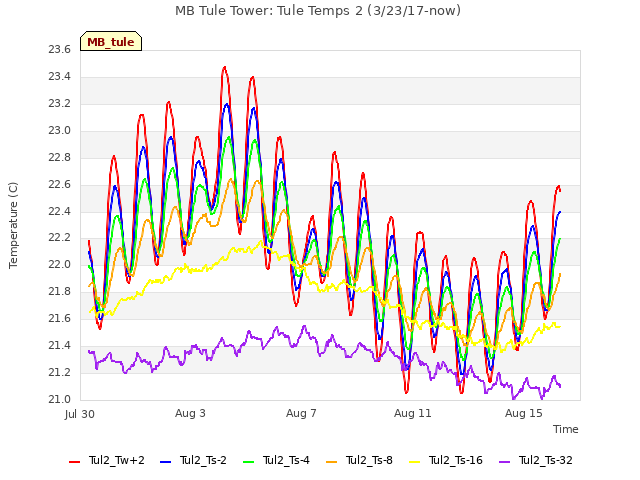The width and height of the screenshot is (640, 480).
Task: Click the 21.6 y-axis tick label
Action: (x=60, y=318)
